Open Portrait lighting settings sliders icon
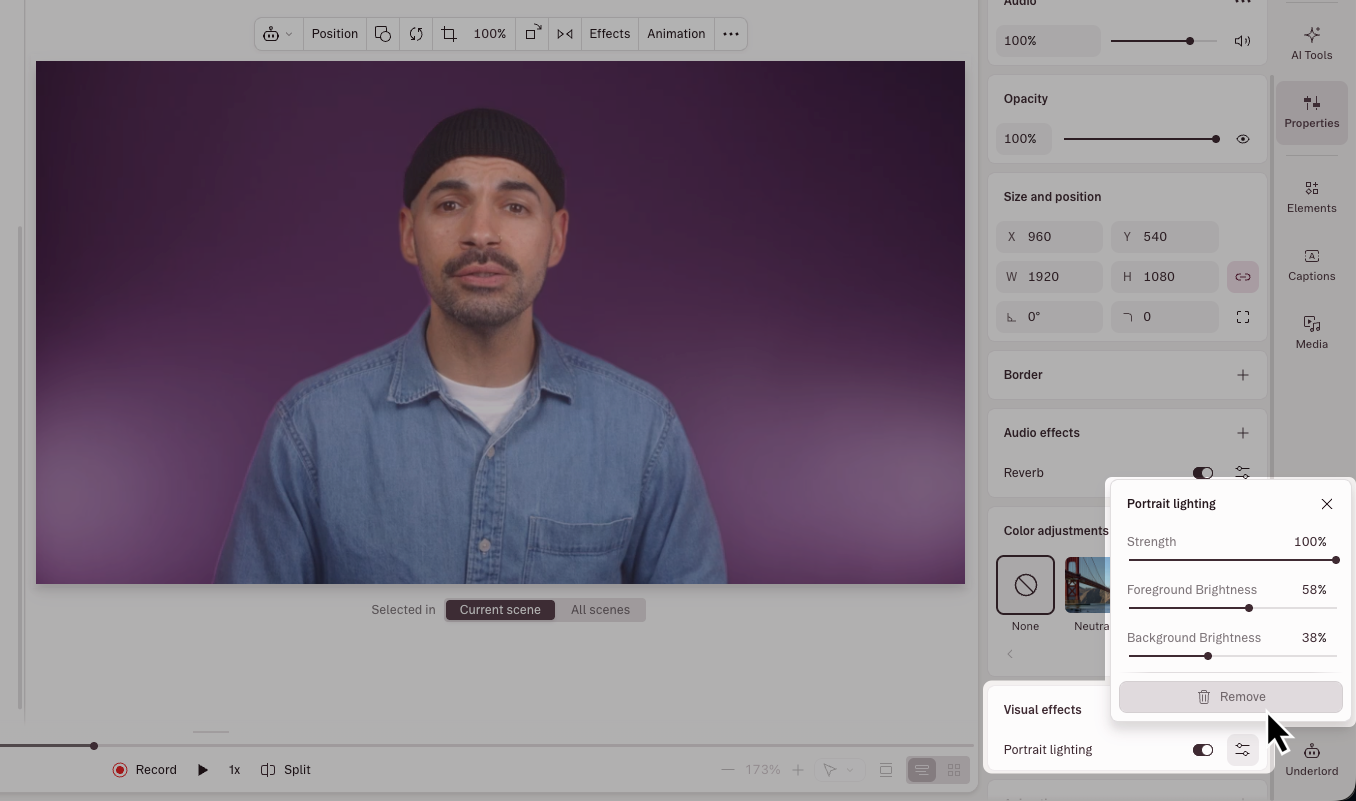The image size is (1356, 801). coord(1243,750)
